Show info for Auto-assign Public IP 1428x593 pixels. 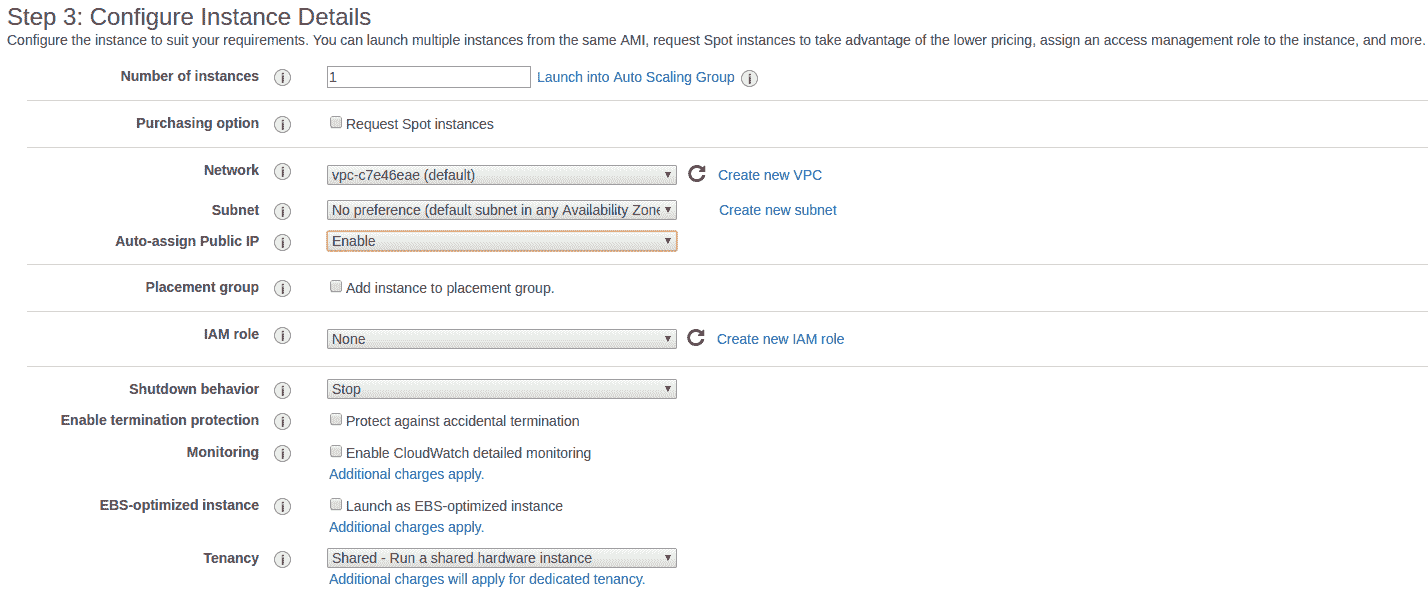click(283, 242)
